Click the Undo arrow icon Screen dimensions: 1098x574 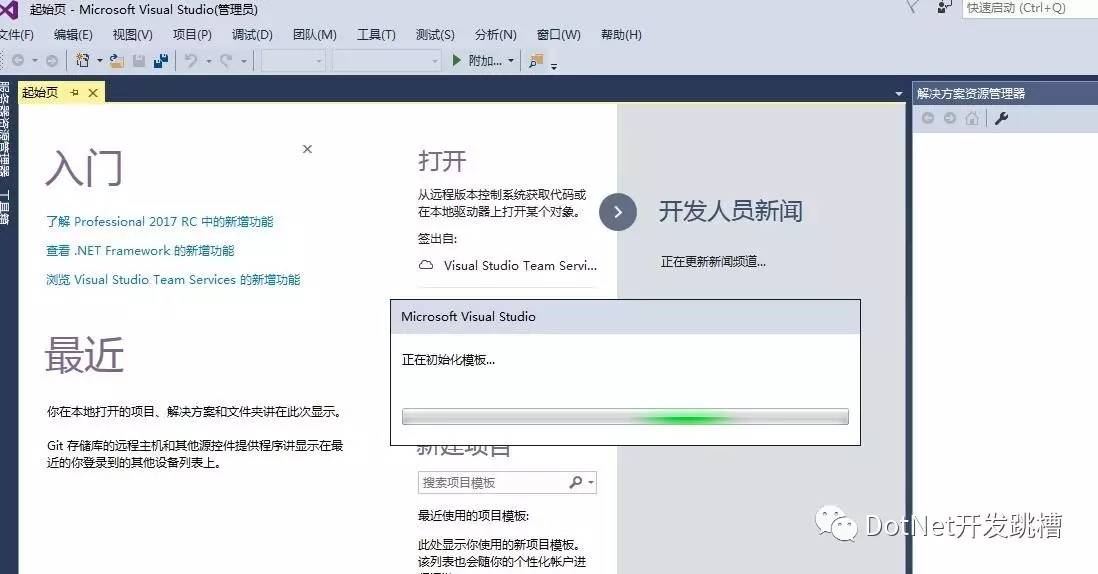pyautogui.click(x=190, y=61)
